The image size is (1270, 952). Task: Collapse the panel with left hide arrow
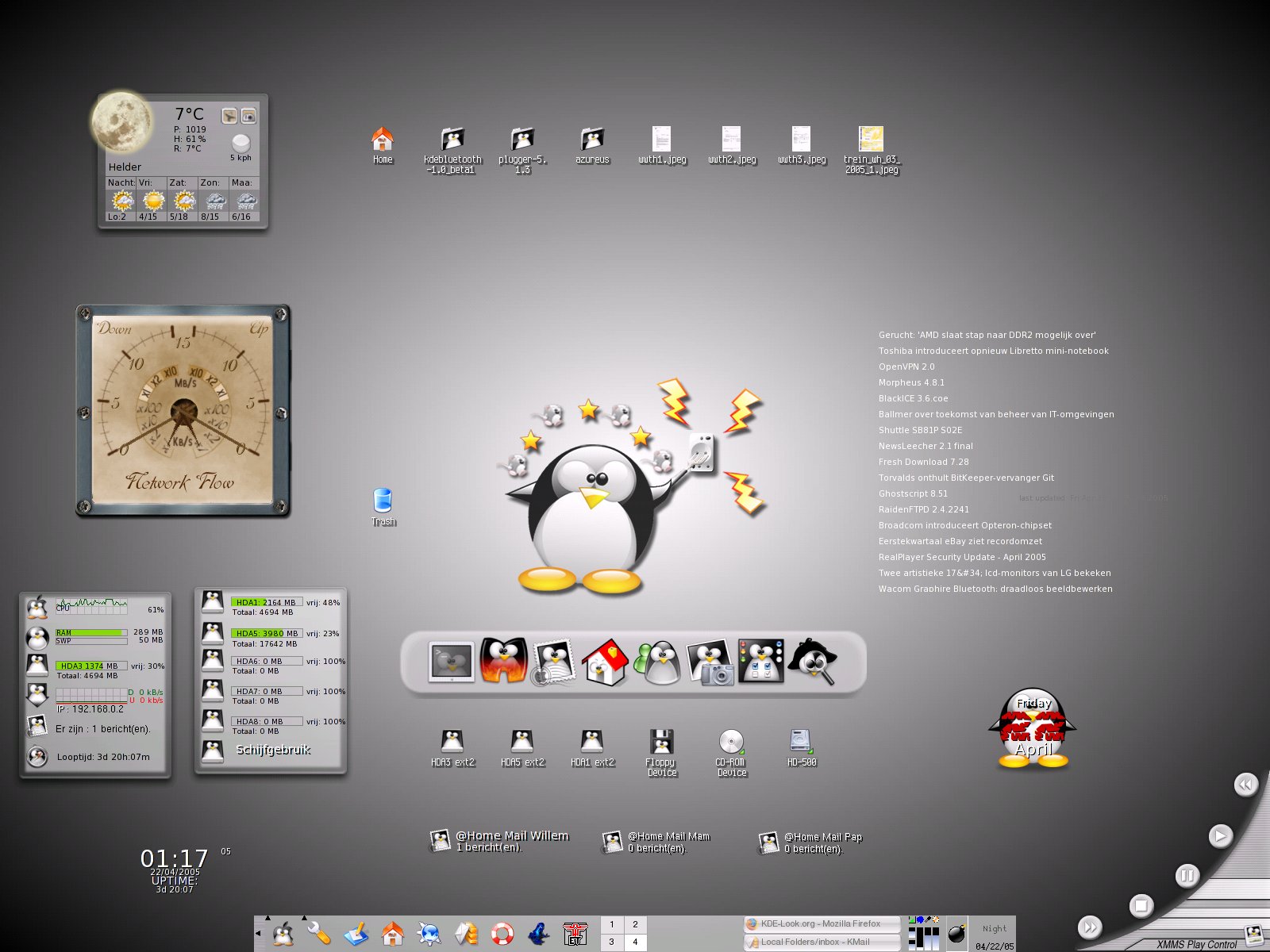pos(258,934)
